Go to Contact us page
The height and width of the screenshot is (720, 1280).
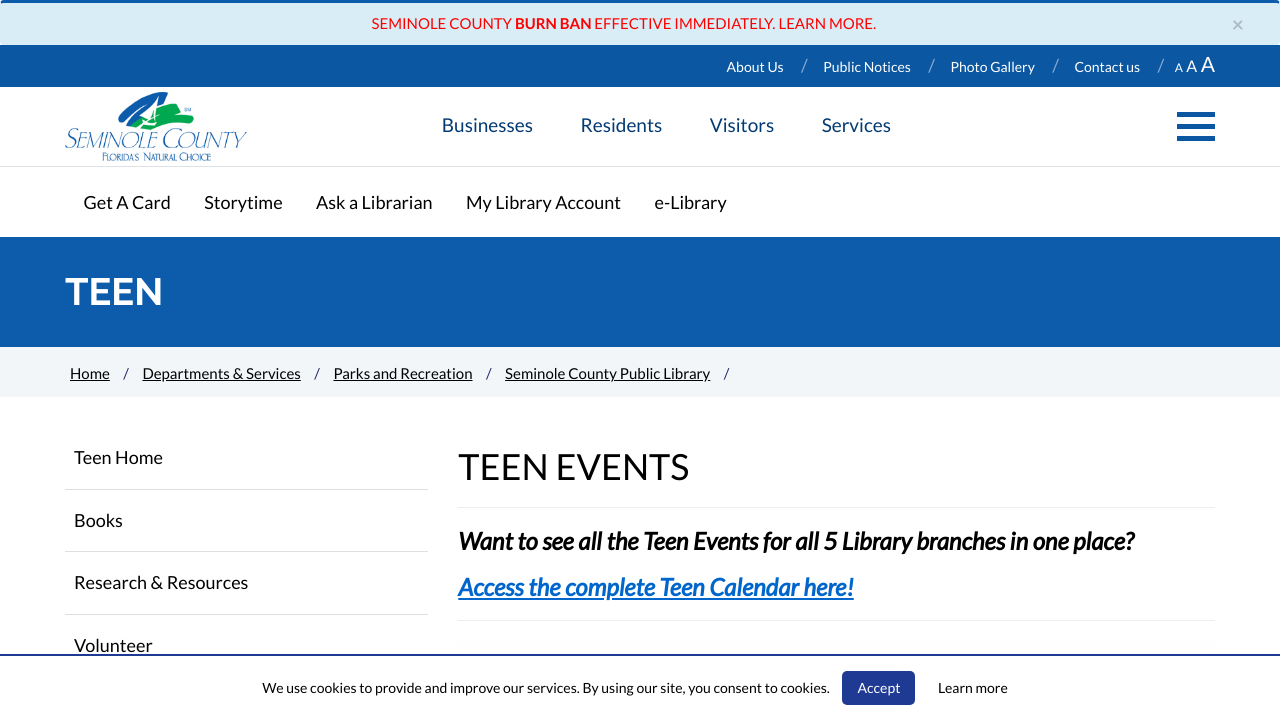(x=1107, y=67)
